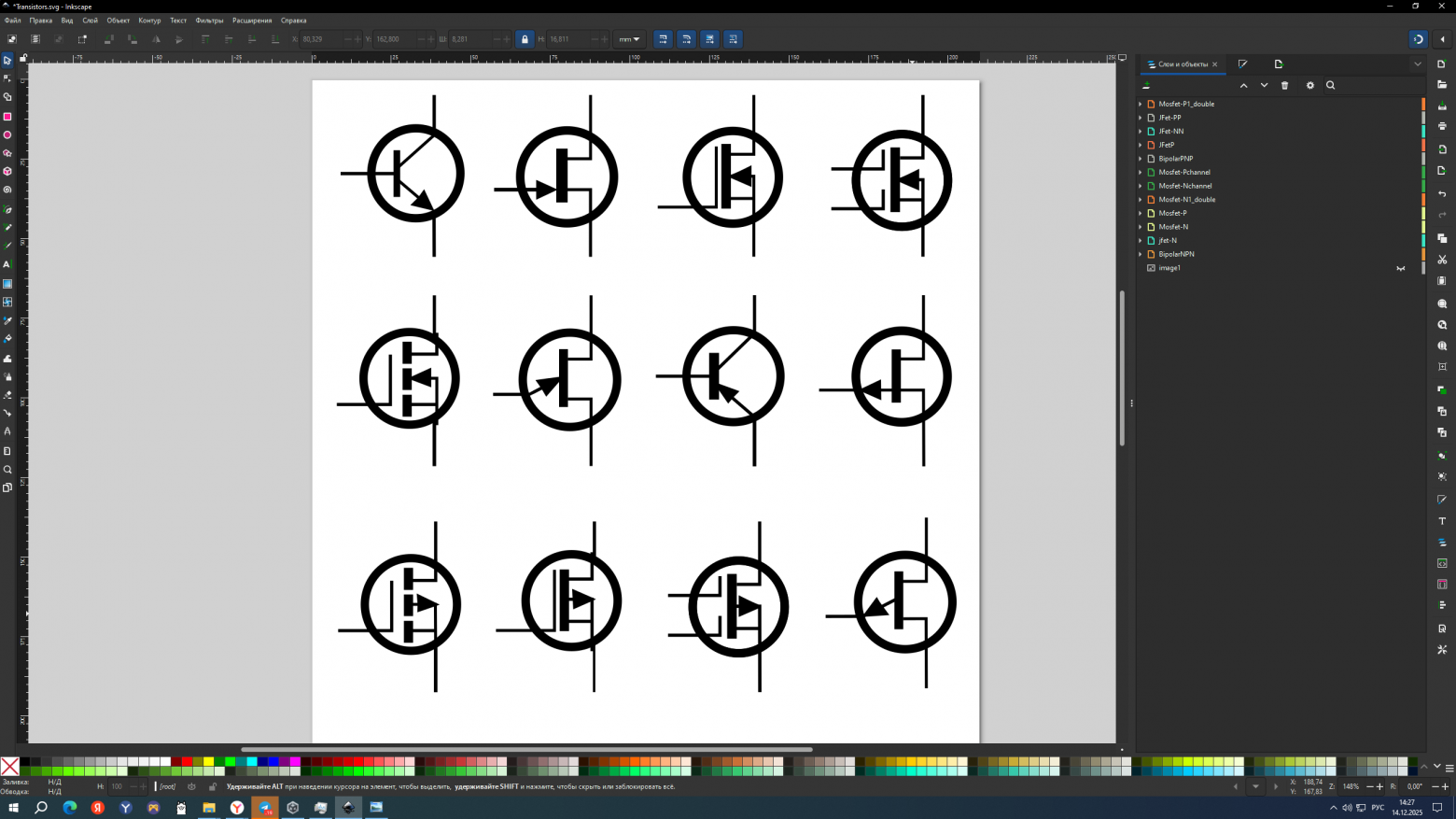Image resolution: width=1456 pixels, height=819 pixels.
Task: Select the Node edit tool
Action: pyautogui.click(x=7, y=78)
